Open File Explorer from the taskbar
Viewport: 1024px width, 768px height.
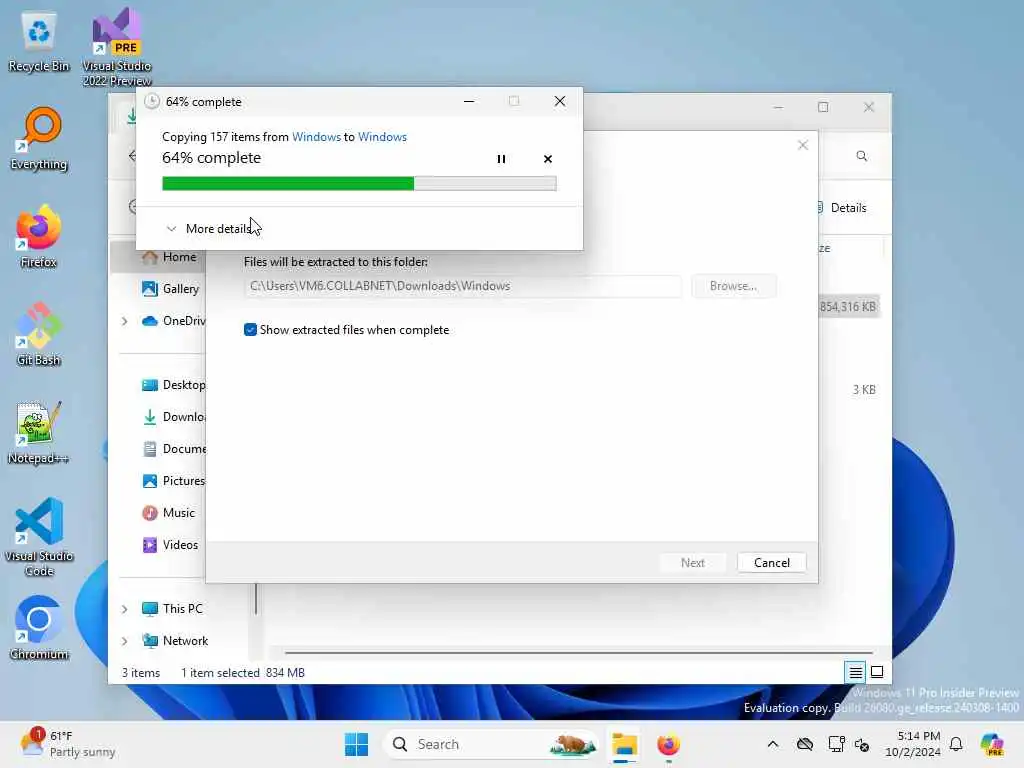(624, 744)
